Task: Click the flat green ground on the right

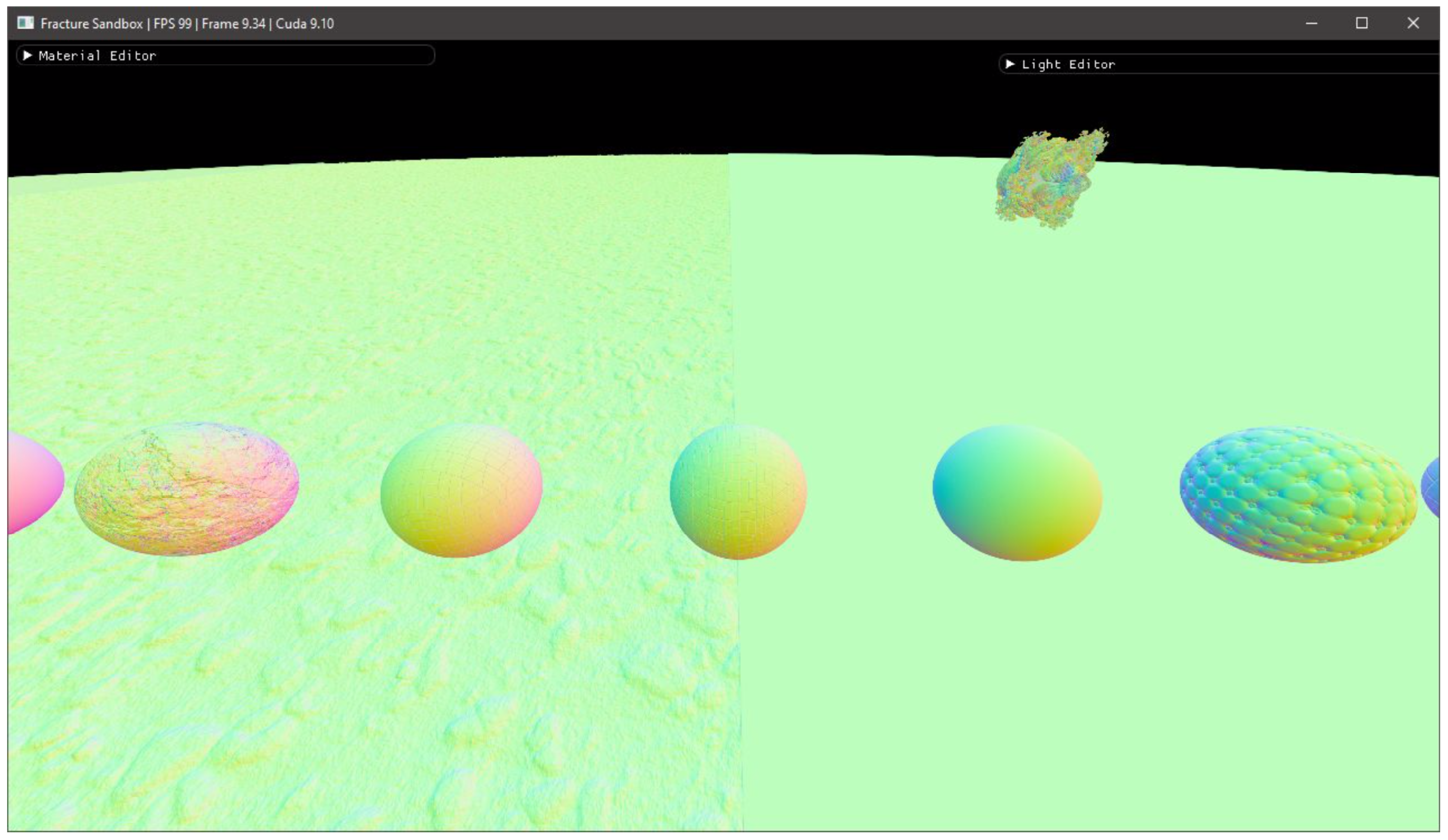Action: (1092, 689)
